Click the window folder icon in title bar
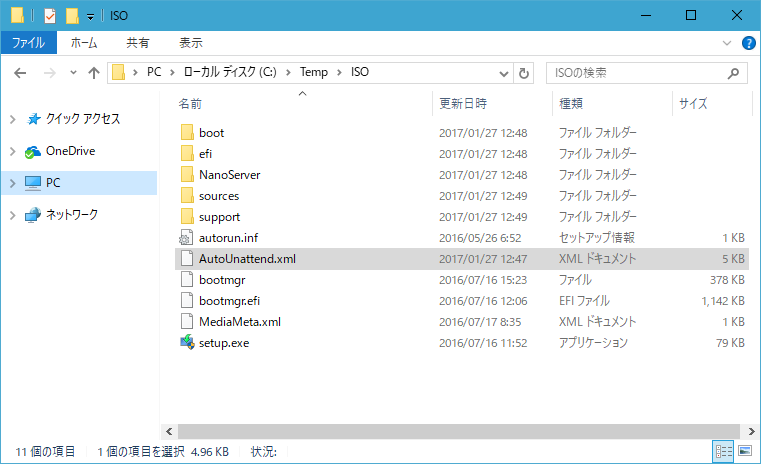 coord(17,16)
